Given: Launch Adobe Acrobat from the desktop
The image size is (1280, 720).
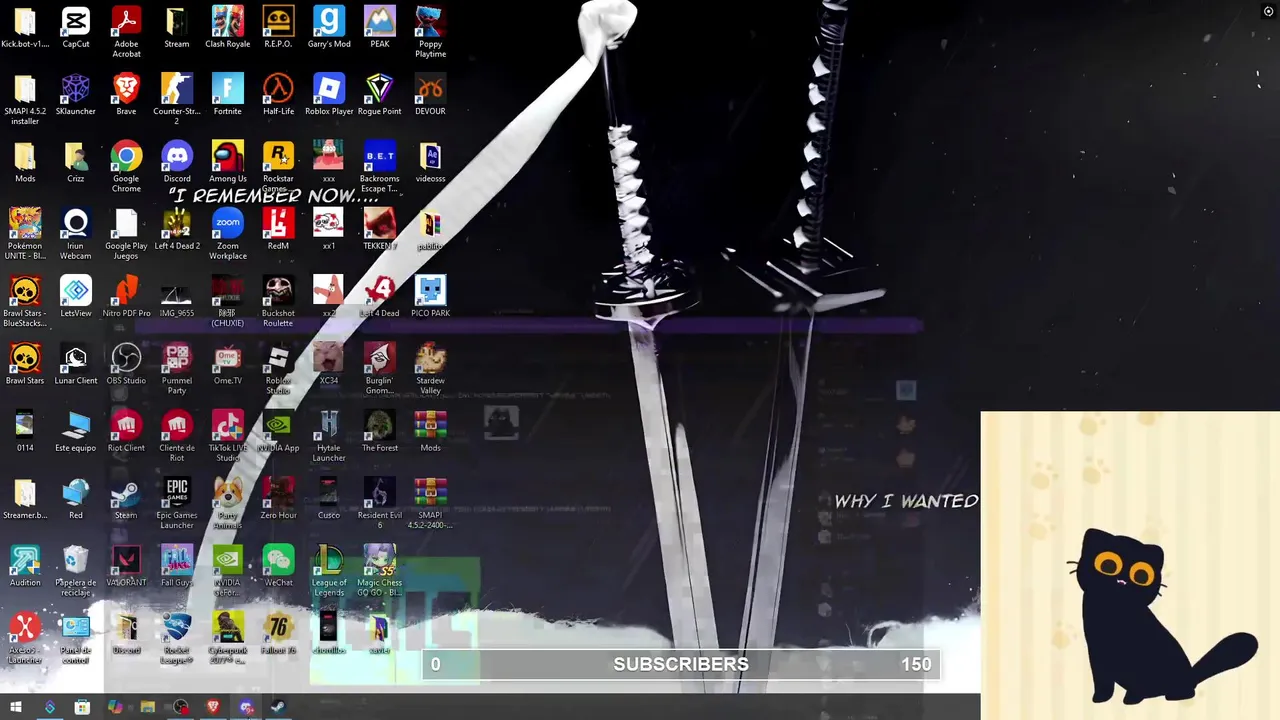Looking at the screenshot, I should pos(126,33).
